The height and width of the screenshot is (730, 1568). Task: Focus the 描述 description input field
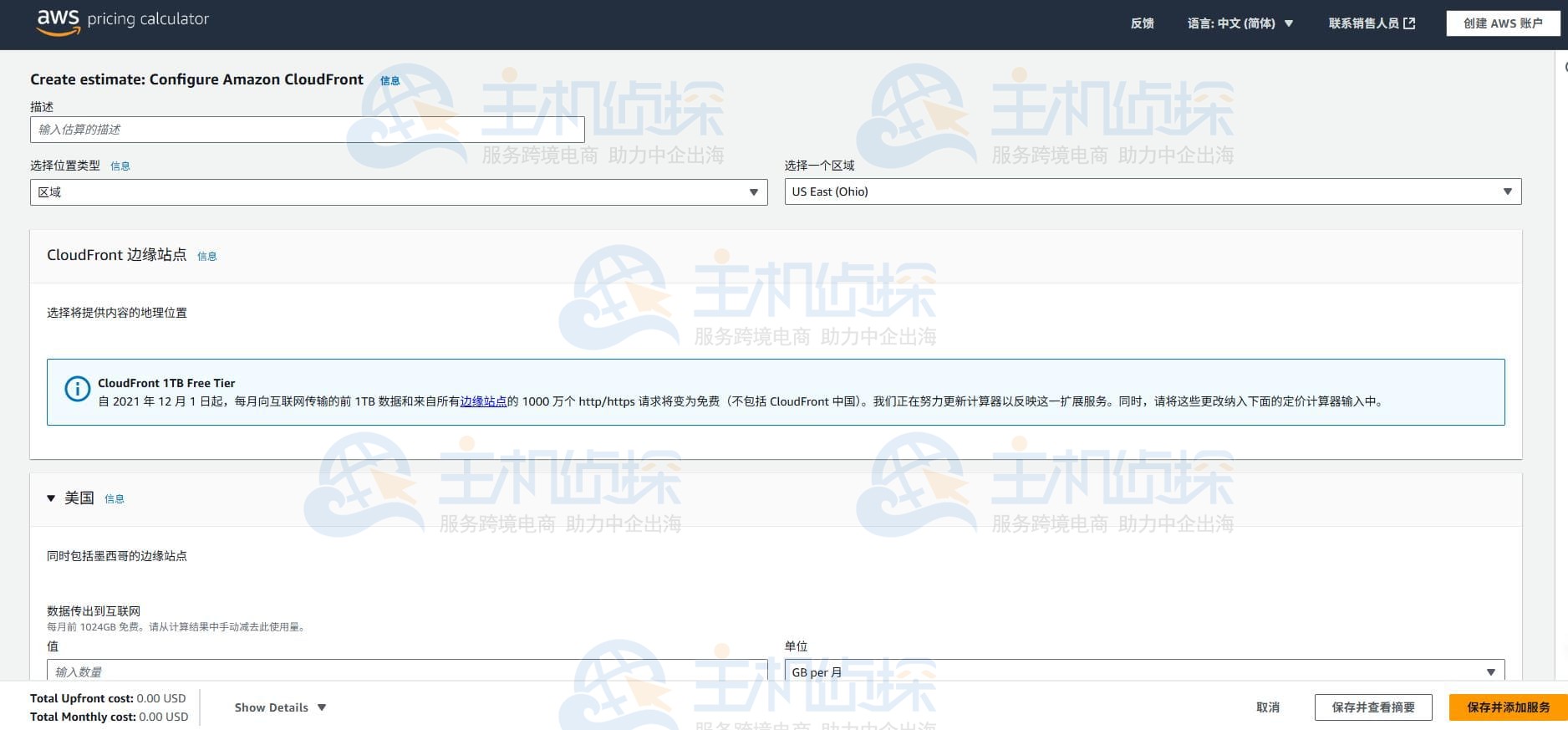307,130
